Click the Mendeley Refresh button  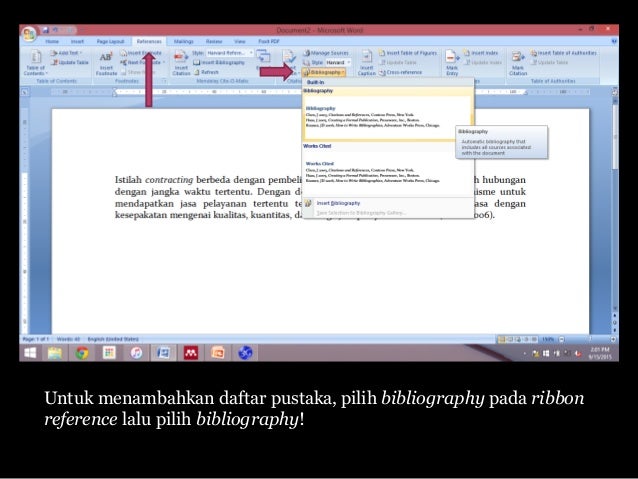point(206,72)
